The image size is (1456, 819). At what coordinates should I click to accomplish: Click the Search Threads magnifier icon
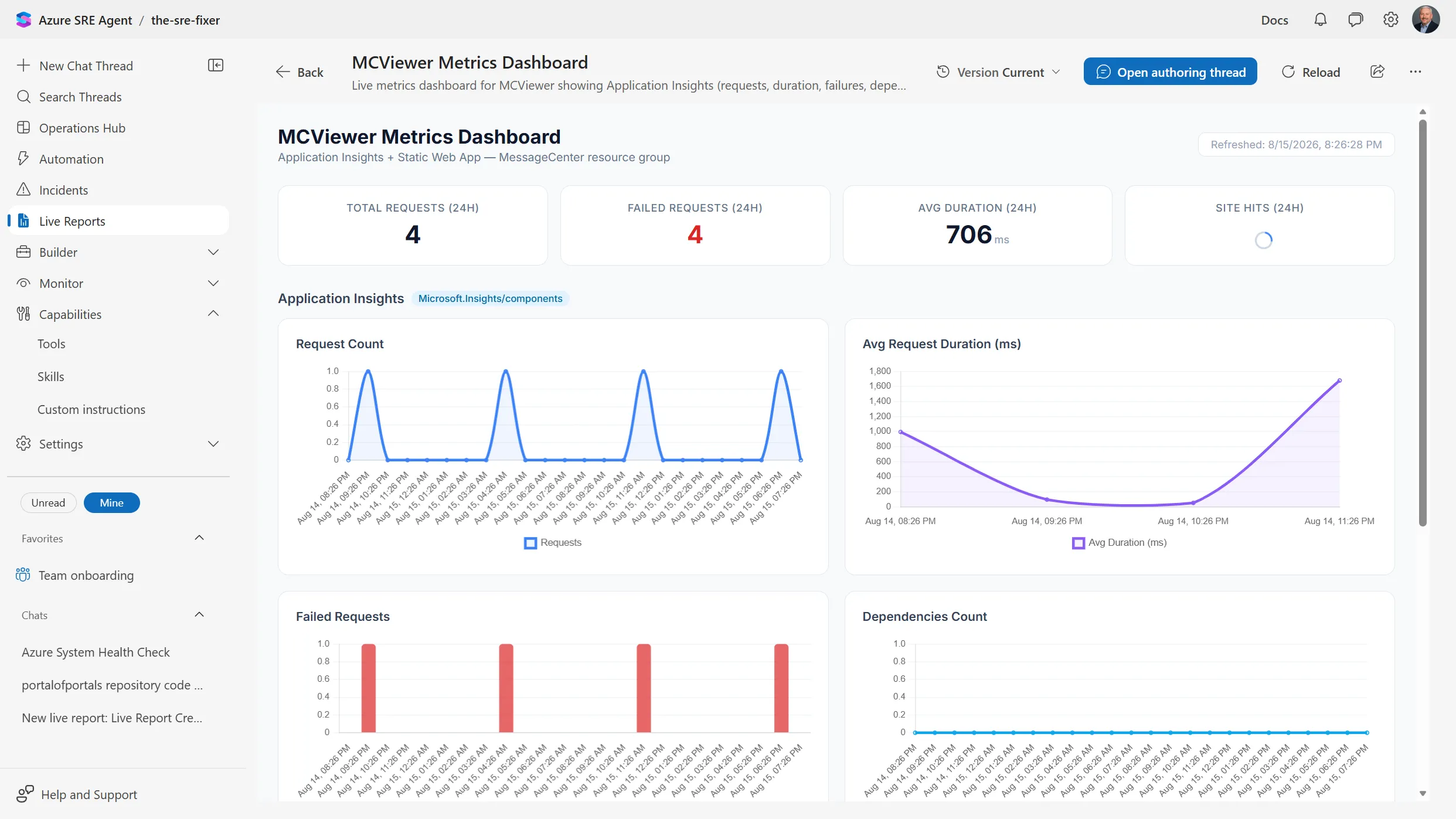(23, 96)
